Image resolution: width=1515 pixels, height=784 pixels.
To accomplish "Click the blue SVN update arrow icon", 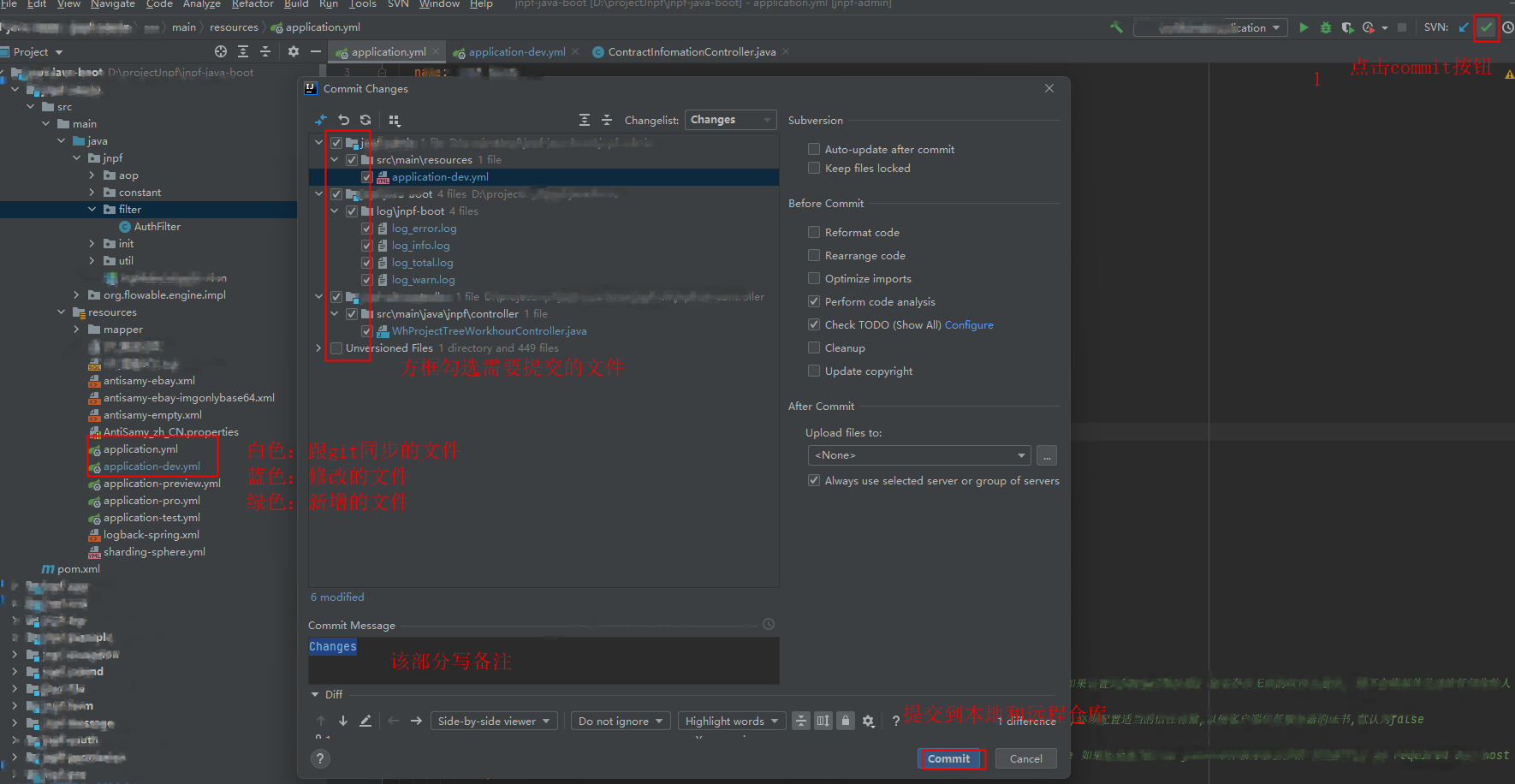I will (1464, 27).
